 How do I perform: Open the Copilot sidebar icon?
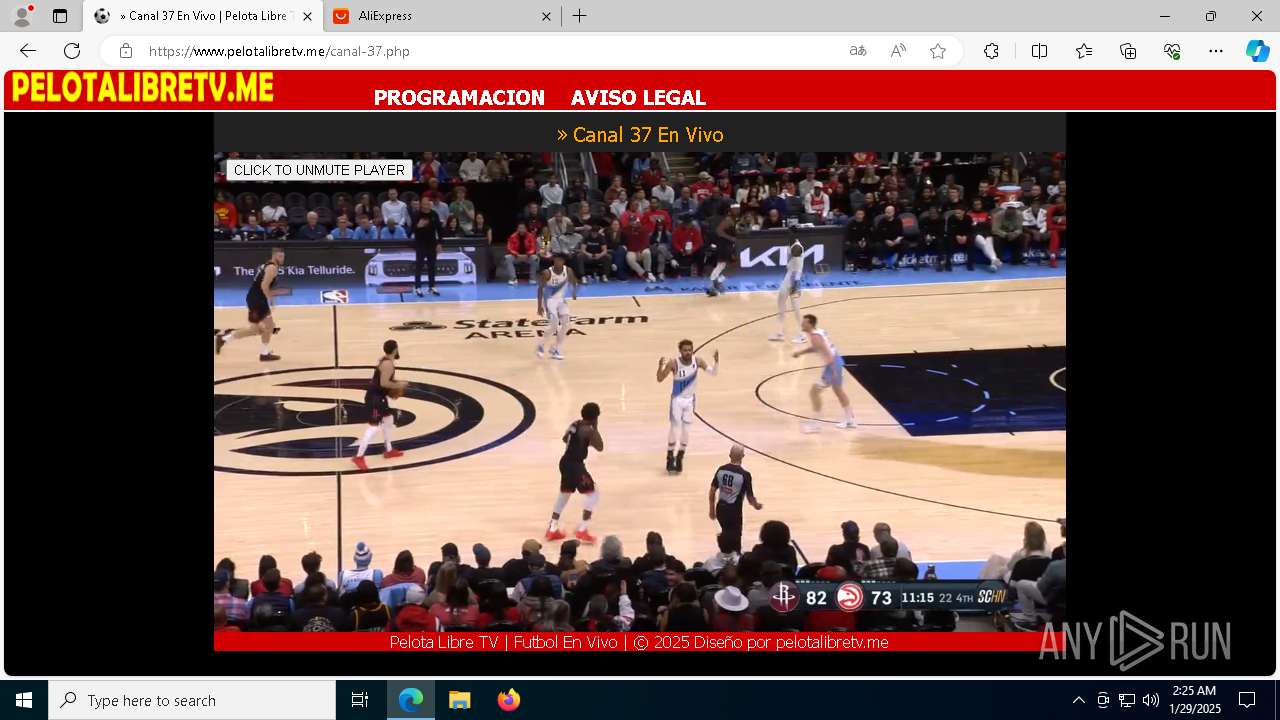click(x=1257, y=51)
